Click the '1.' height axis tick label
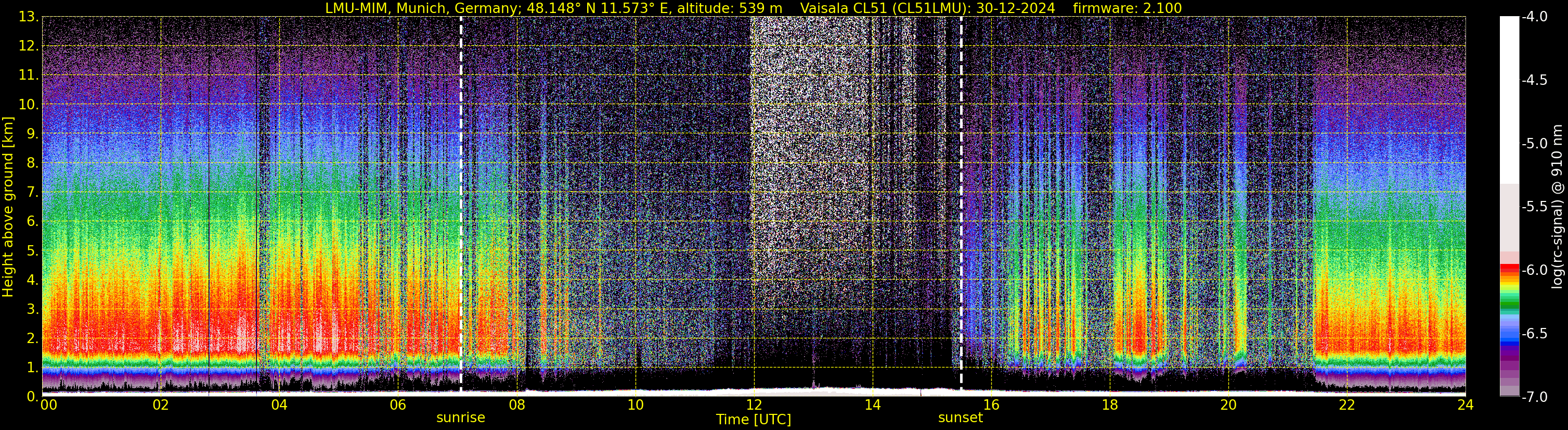Screen dimensions: 1568x430 coord(33,368)
